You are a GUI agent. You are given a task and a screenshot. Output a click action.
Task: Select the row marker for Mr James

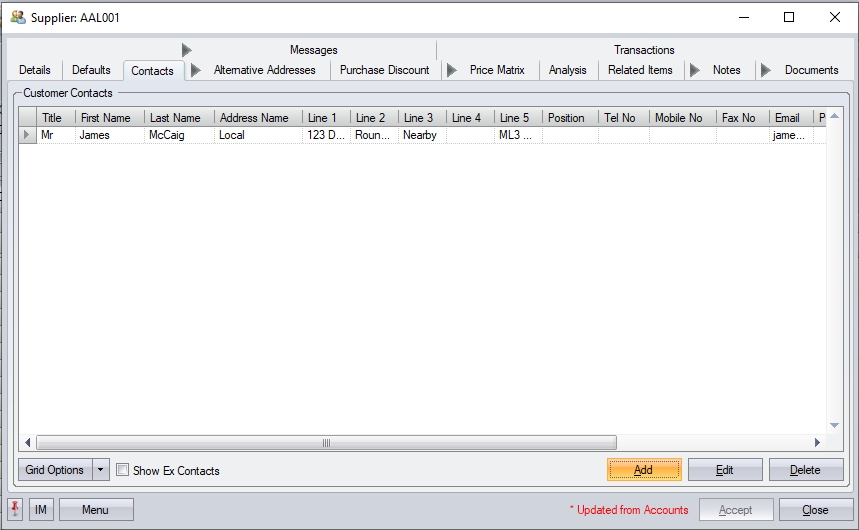point(27,135)
